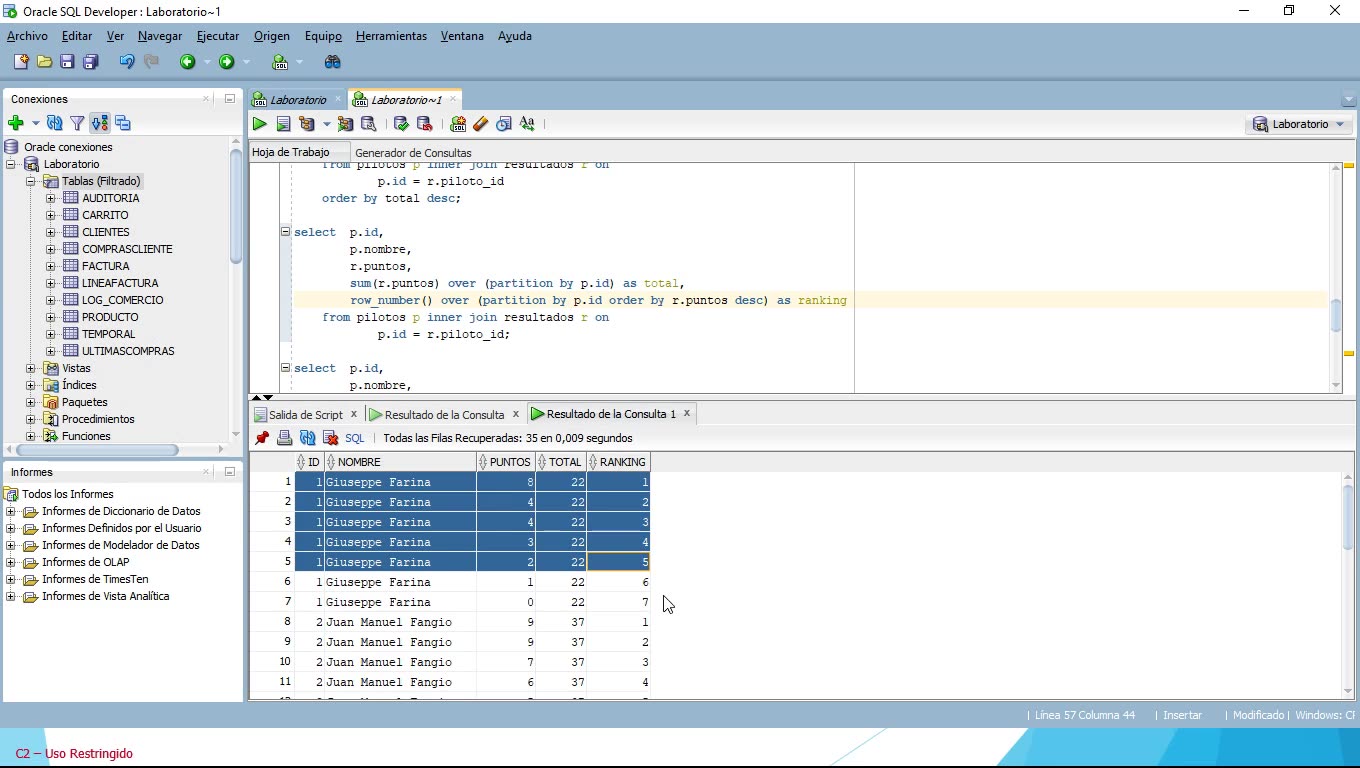Click the SQL link in the results toolbar

coord(355,438)
